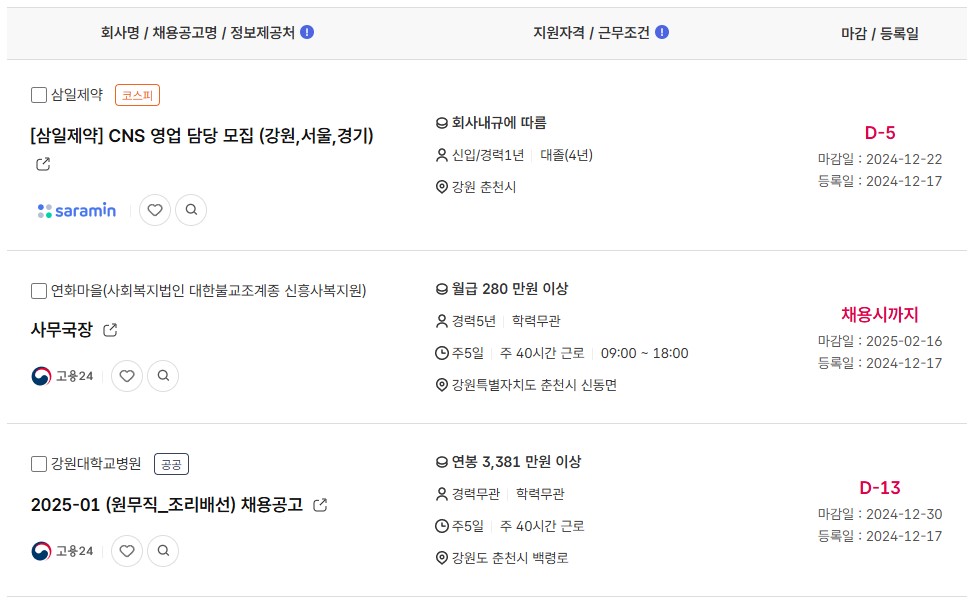Tick the 강원대학교병원 listing checkbox
Viewport: 973px width, 604px height.
38,464
